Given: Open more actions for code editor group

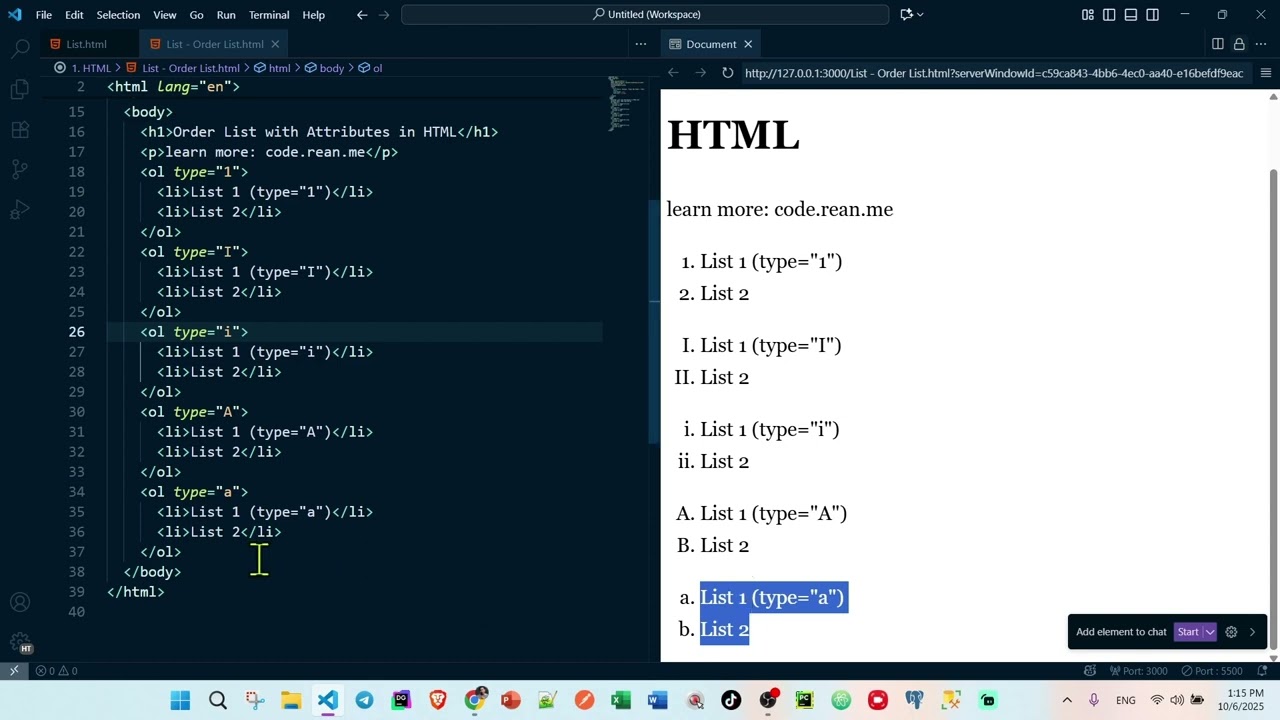Looking at the screenshot, I should [x=640, y=44].
